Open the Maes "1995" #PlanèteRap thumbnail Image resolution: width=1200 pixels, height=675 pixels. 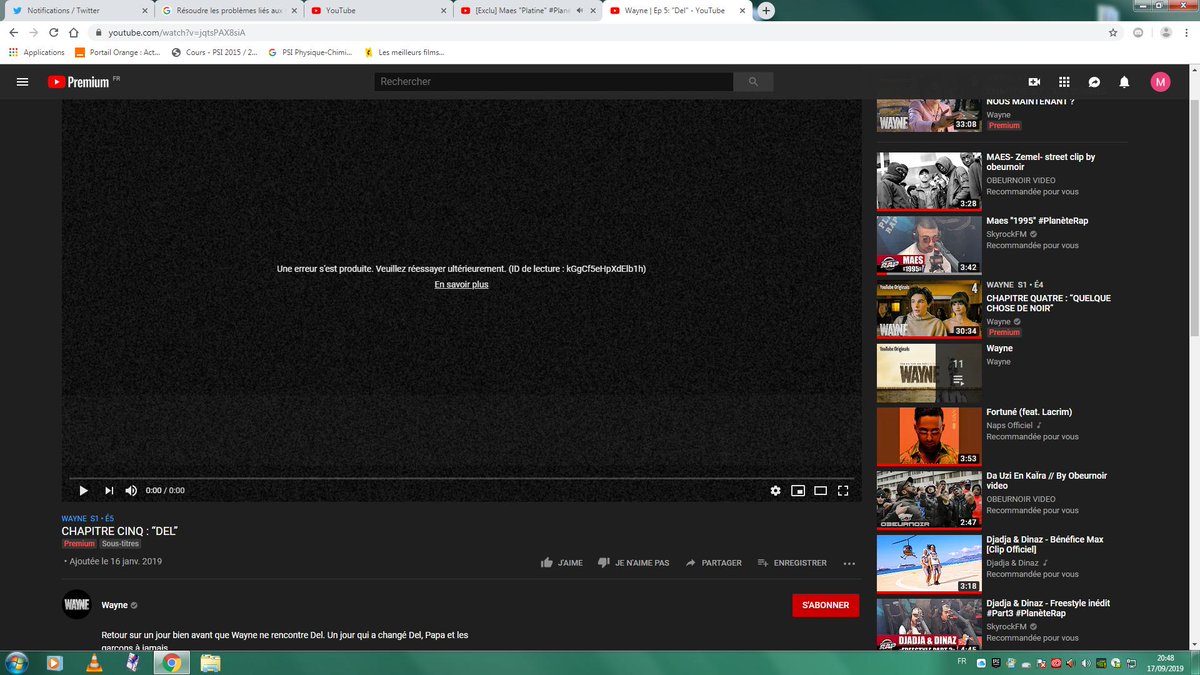coord(929,245)
